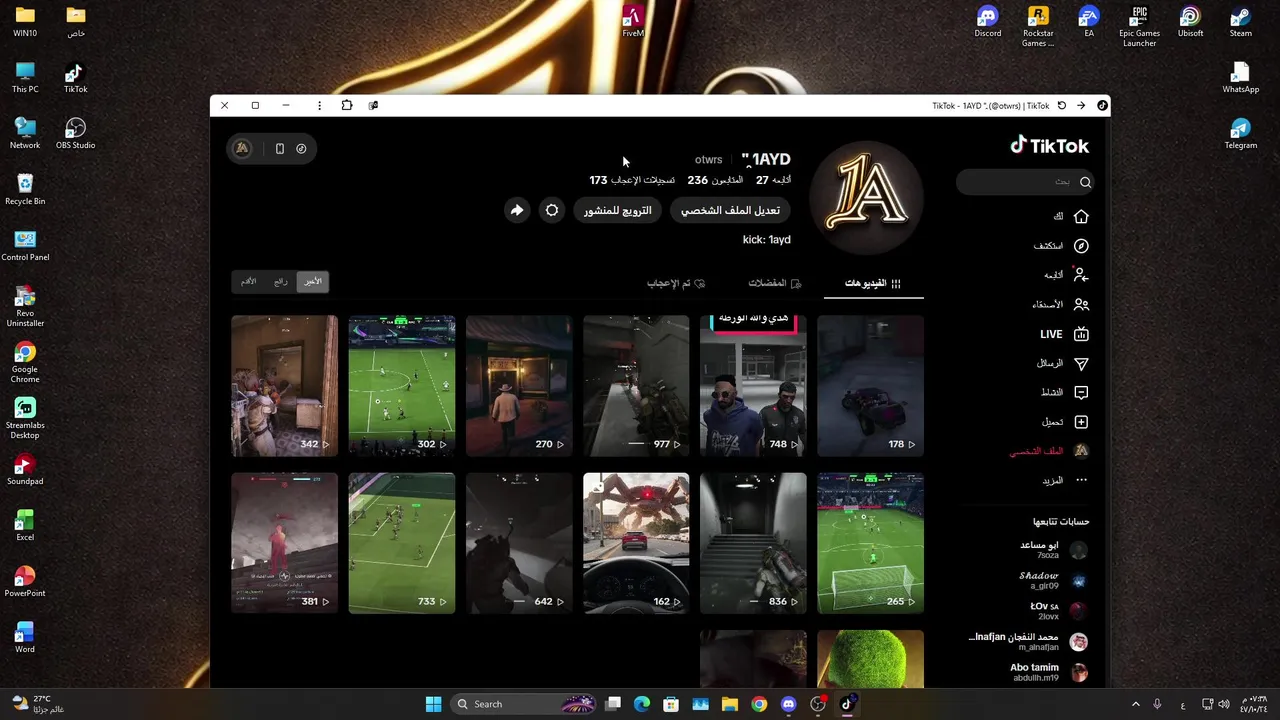The height and width of the screenshot is (720, 1280).
Task: Open the stairs video with 836 views
Action: [753, 543]
